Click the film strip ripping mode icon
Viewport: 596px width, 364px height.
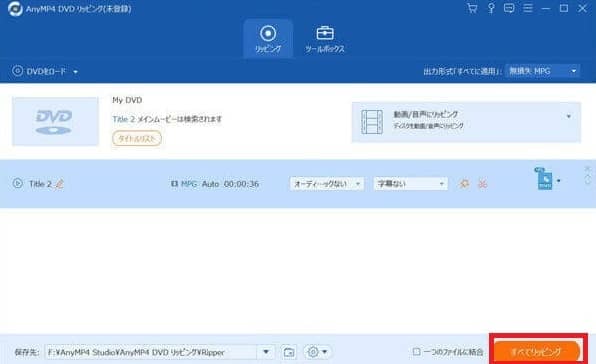click(x=372, y=122)
